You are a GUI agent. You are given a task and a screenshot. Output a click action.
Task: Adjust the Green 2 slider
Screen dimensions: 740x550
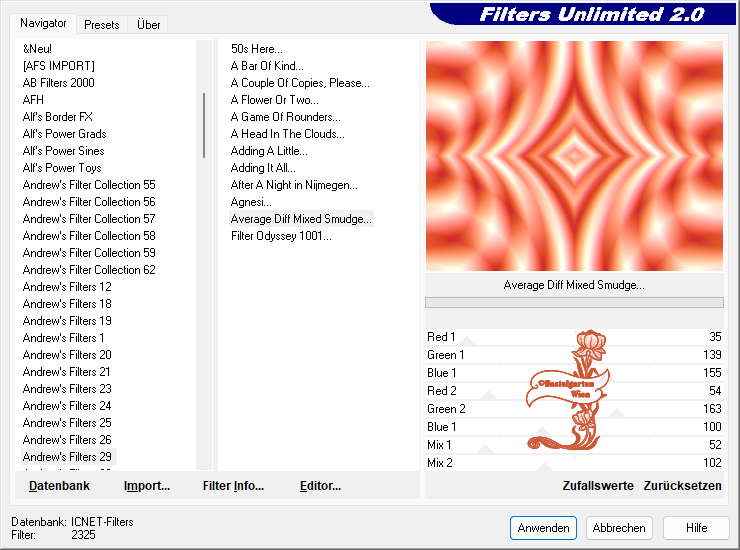pyautogui.click(x=574, y=409)
